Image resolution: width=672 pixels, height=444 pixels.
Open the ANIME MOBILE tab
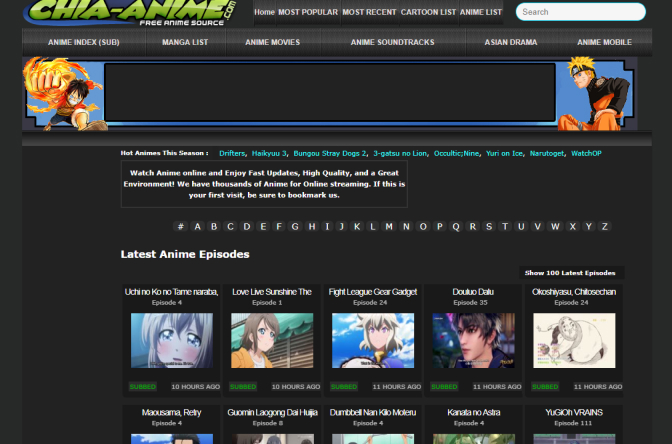click(604, 42)
